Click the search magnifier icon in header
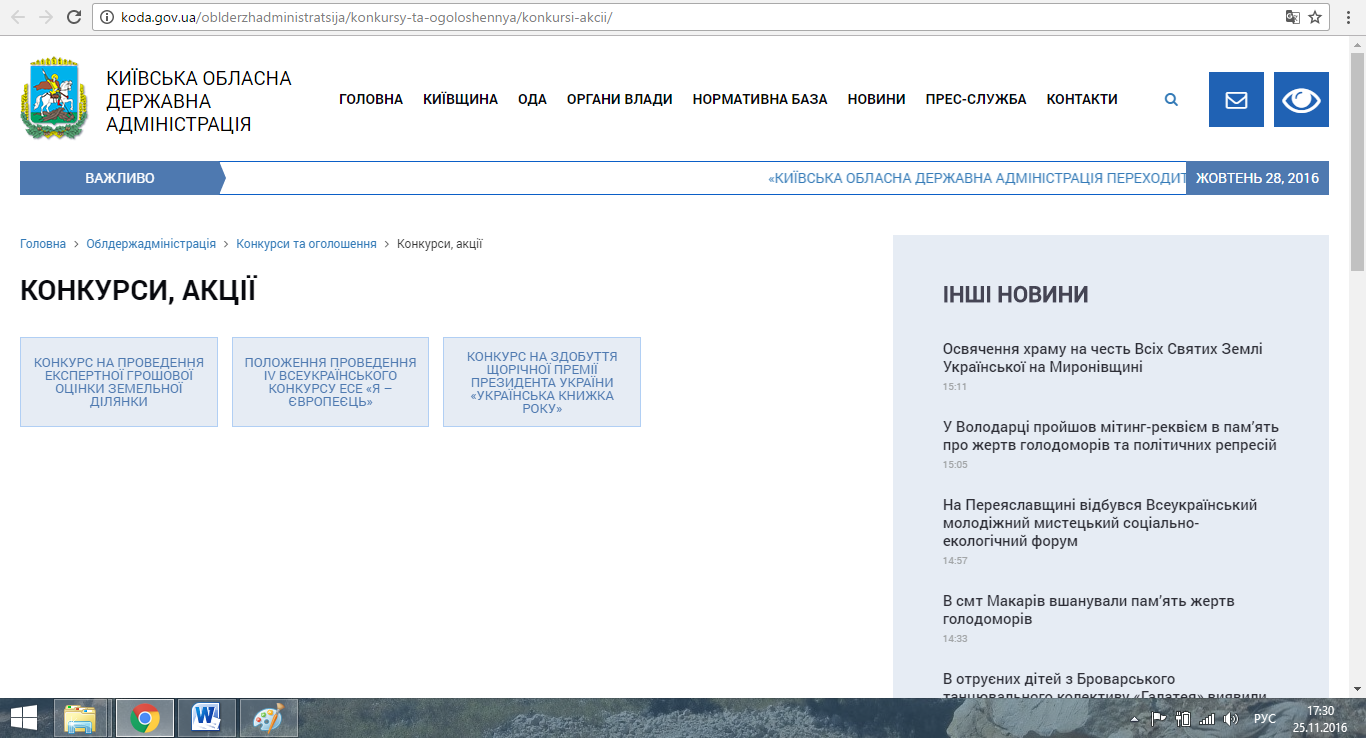 pyautogui.click(x=1171, y=100)
